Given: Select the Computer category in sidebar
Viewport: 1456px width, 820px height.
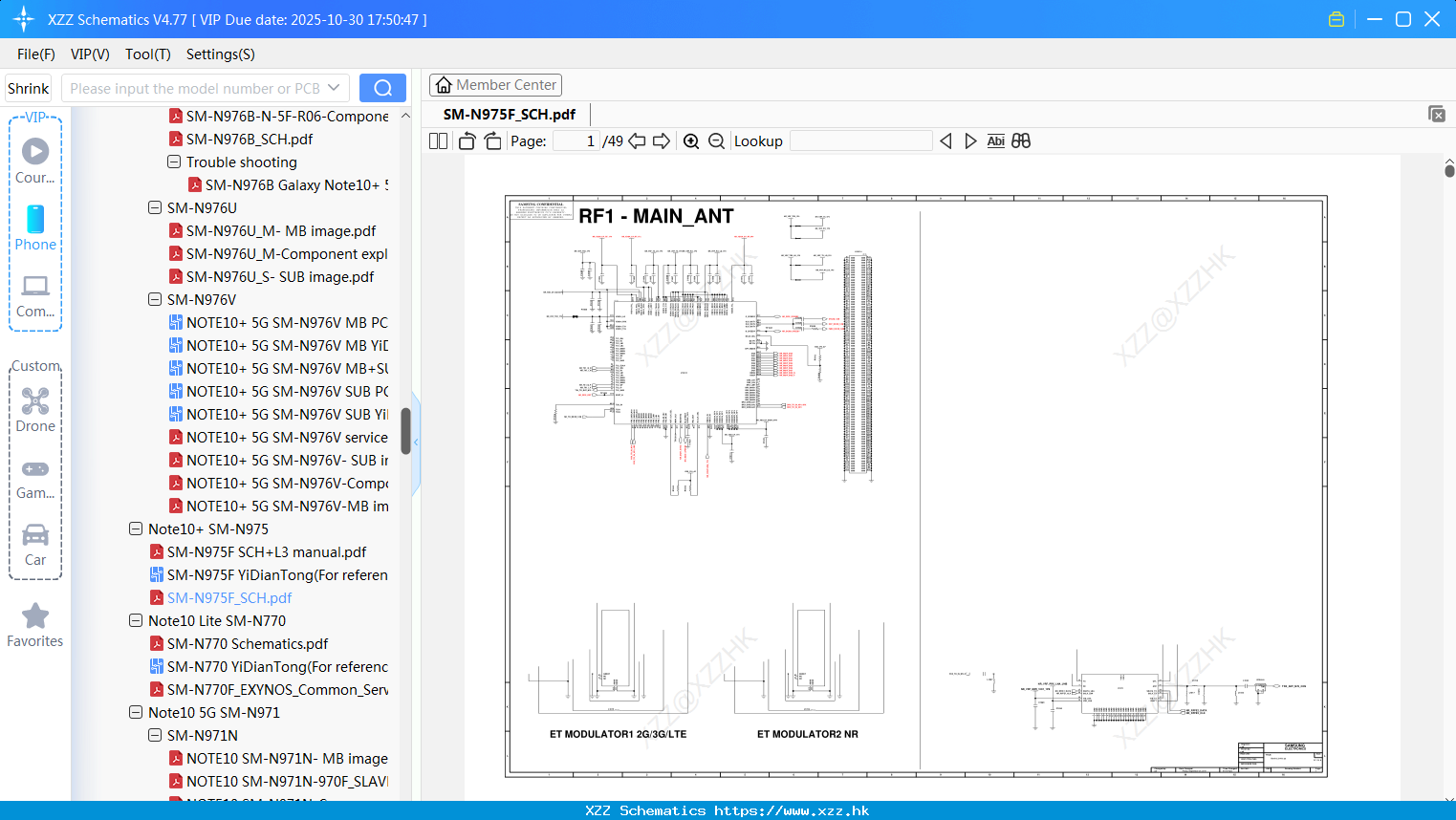Looking at the screenshot, I should point(35,296).
